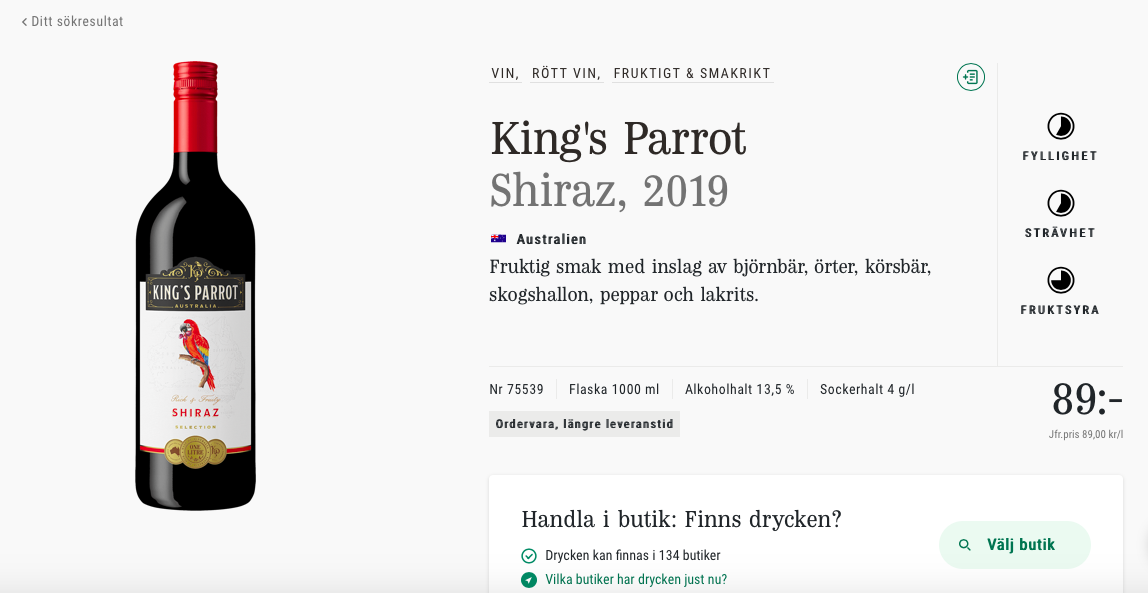Click the 89:- price
The height and width of the screenshot is (593, 1148).
[1086, 401]
